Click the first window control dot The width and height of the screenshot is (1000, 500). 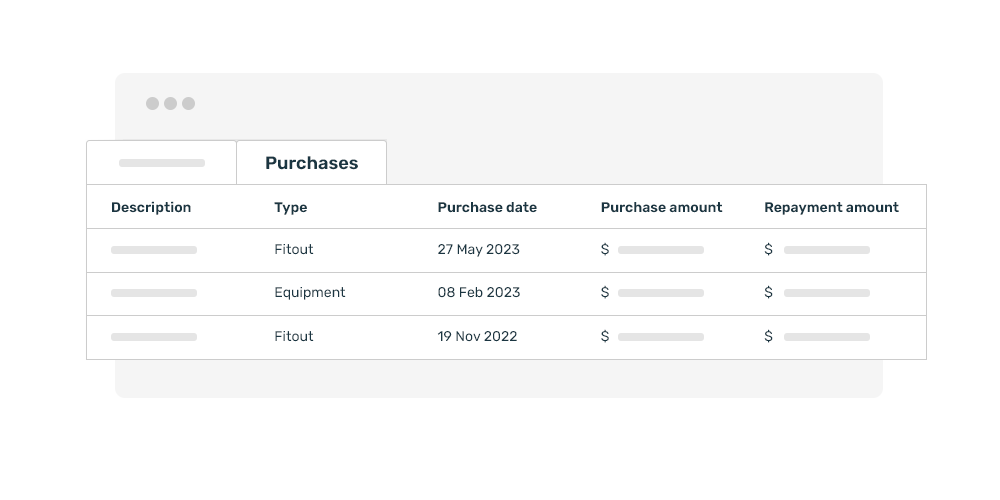[x=152, y=103]
